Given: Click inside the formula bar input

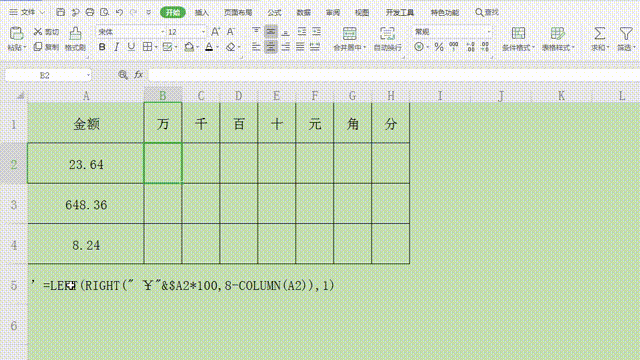Looking at the screenshot, I should [394, 75].
